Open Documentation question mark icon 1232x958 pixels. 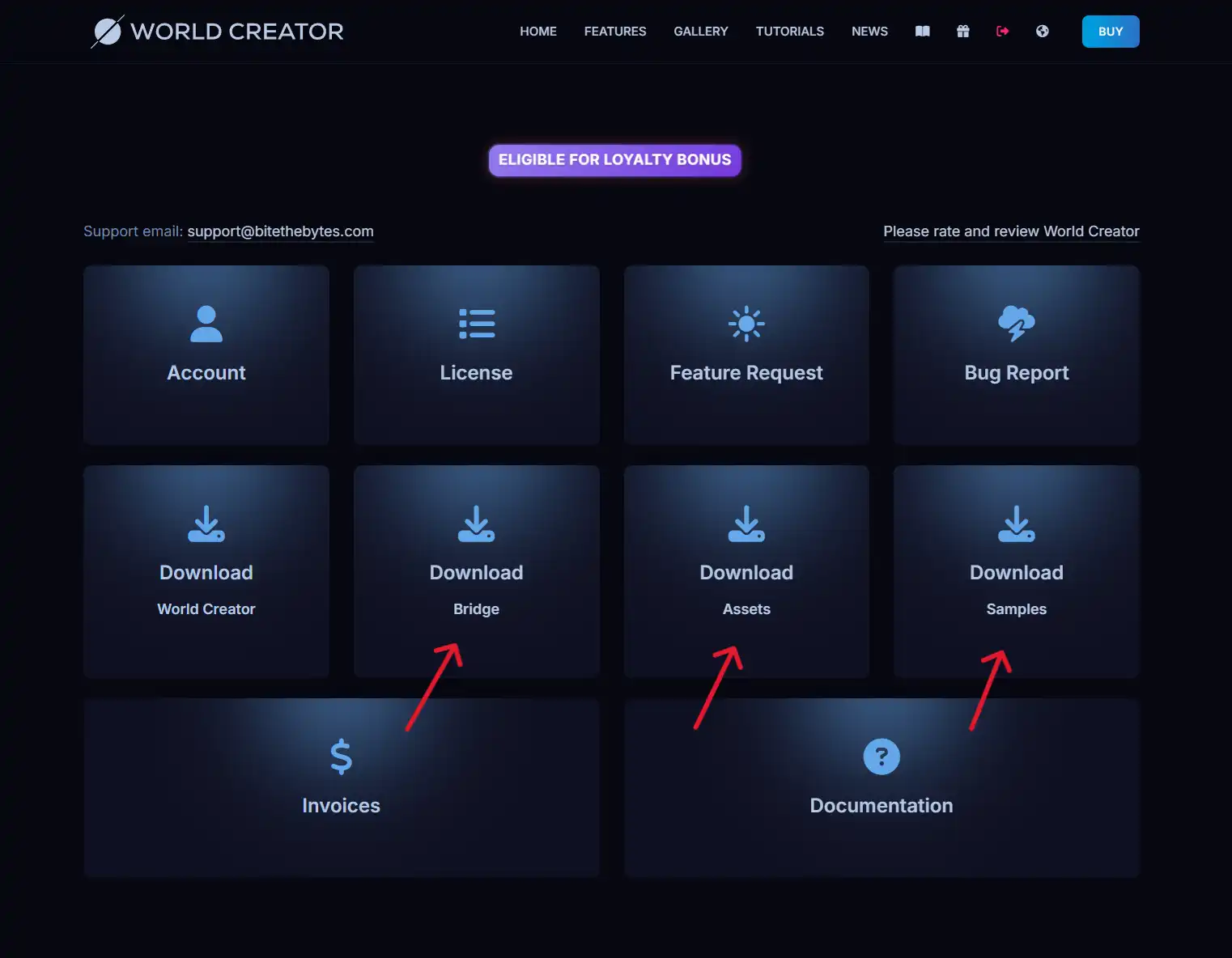coord(881,757)
